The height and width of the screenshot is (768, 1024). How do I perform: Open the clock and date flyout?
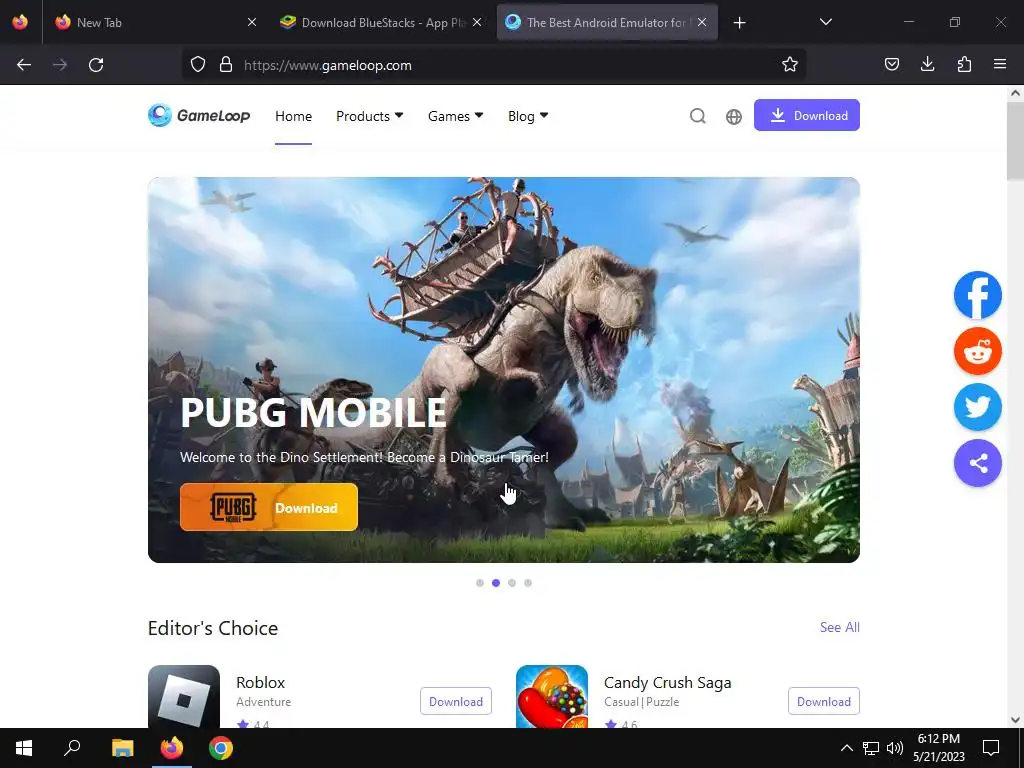pyautogui.click(x=938, y=748)
